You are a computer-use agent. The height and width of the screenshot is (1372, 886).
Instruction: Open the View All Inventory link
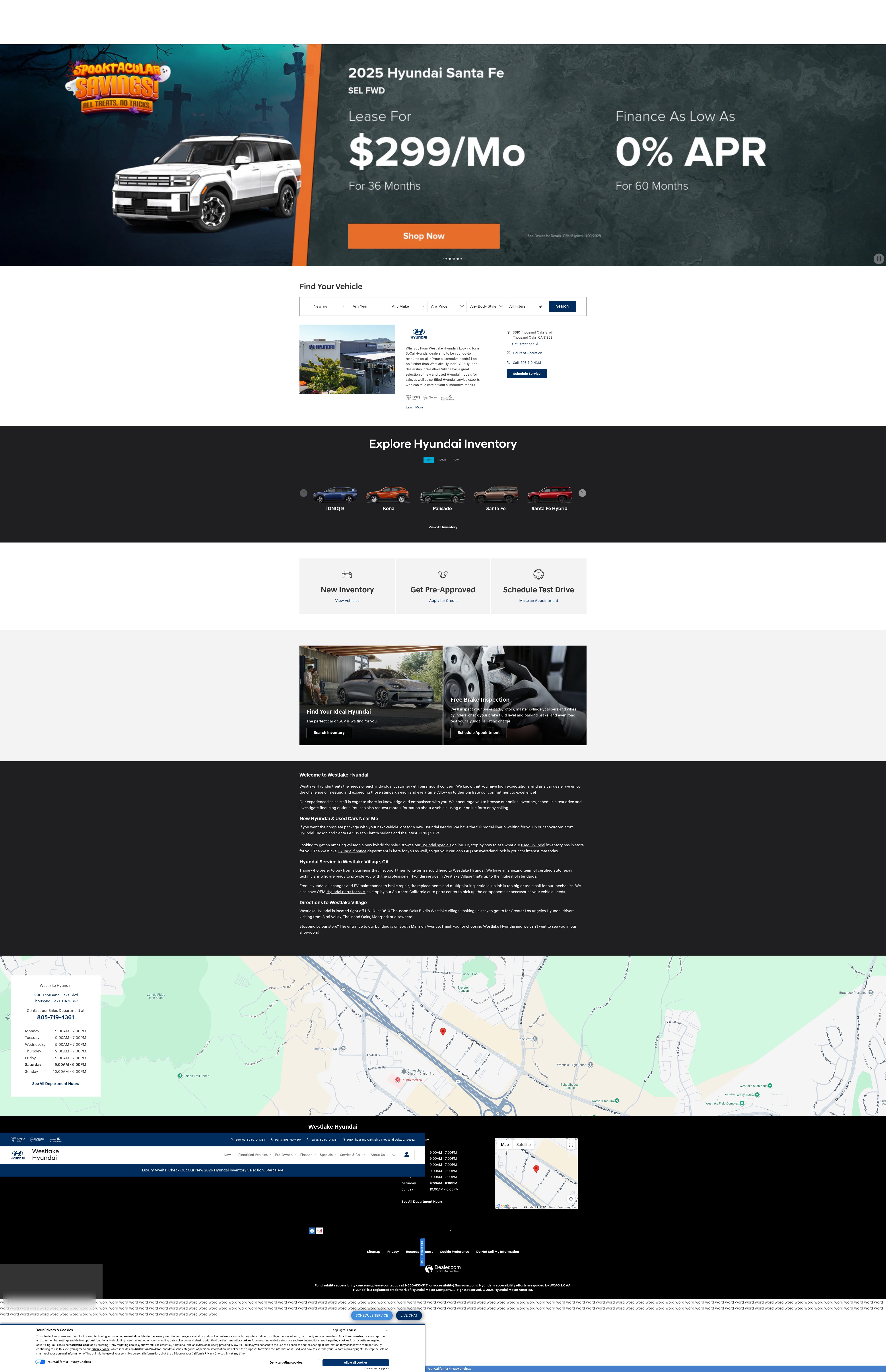pos(443,527)
